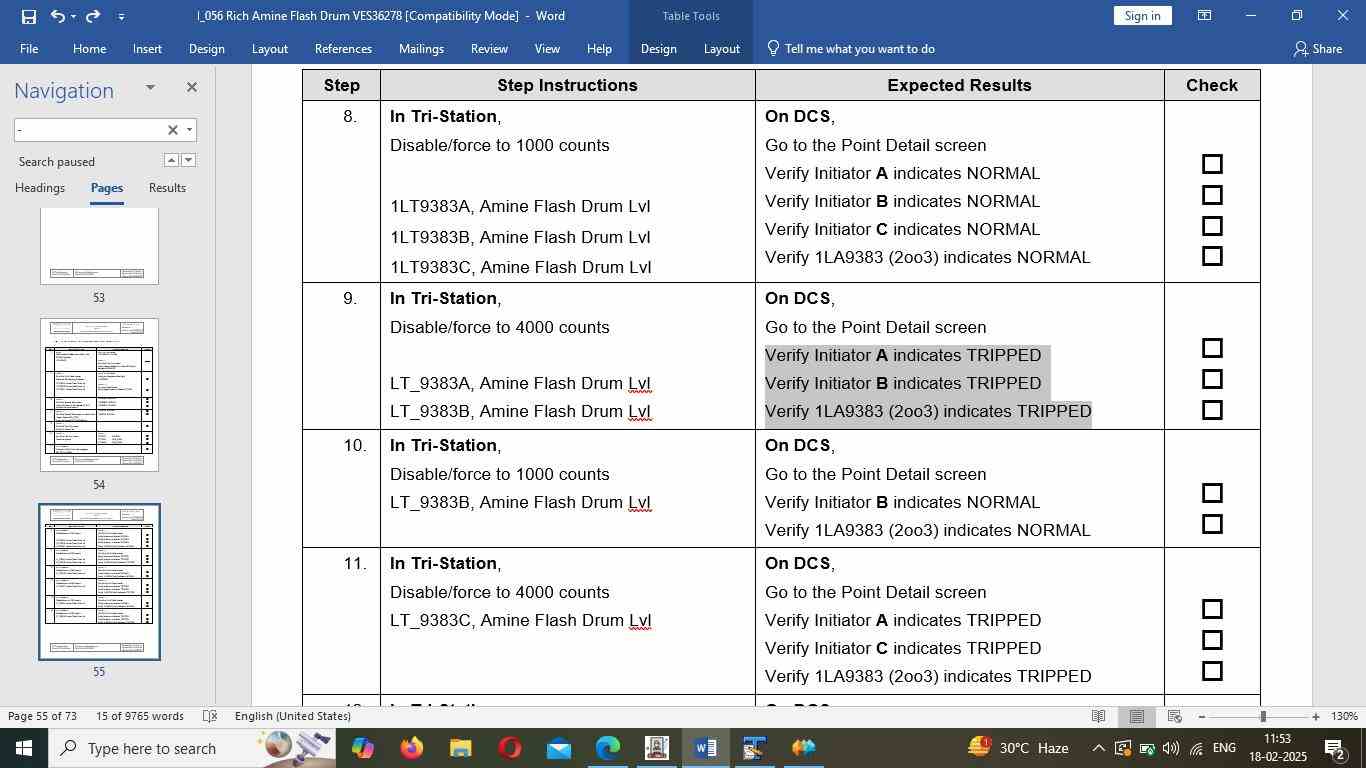Switch to the View tab

click(x=547, y=48)
